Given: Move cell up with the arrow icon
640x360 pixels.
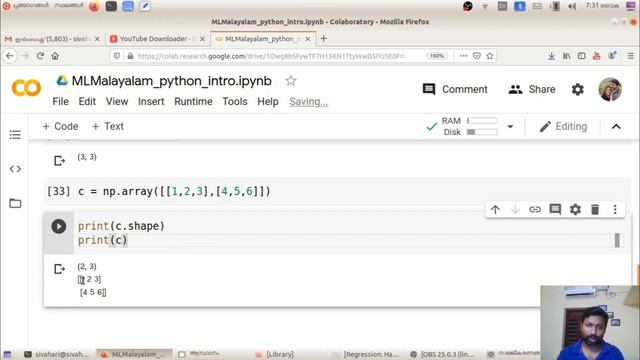Looking at the screenshot, I should tap(495, 209).
